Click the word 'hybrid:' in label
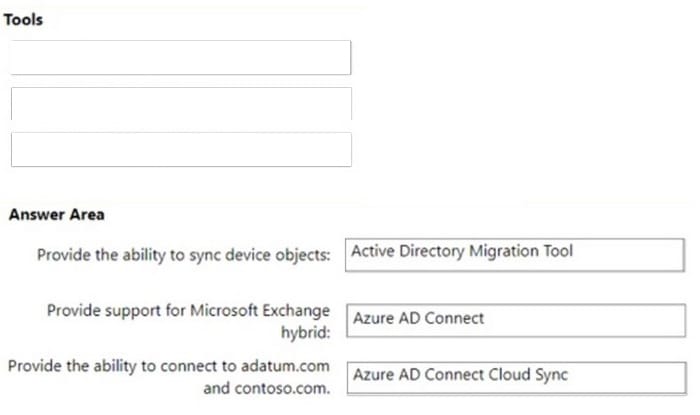The width and height of the screenshot is (700, 415). click(x=305, y=332)
